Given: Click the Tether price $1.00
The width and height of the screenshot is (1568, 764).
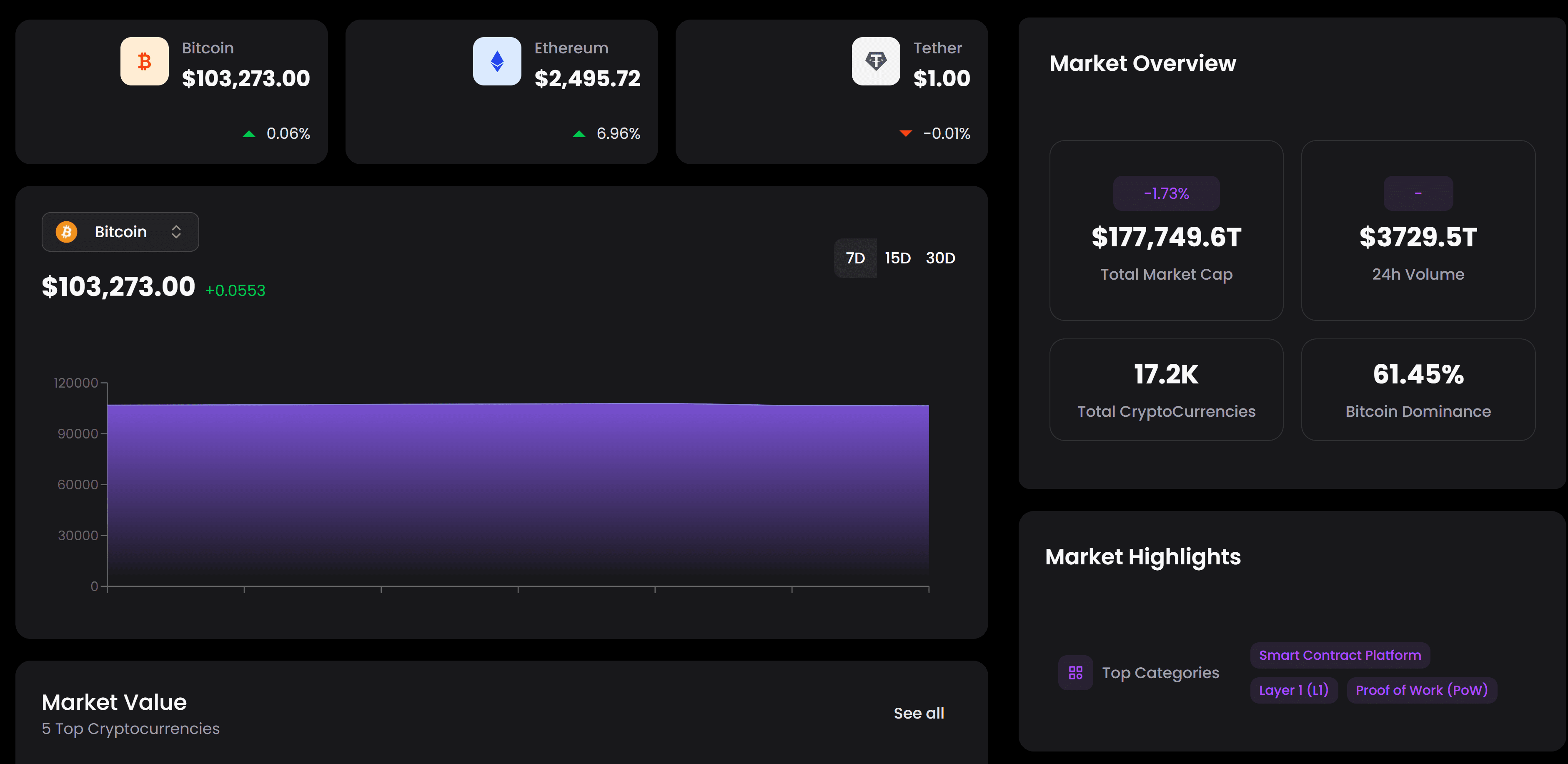Looking at the screenshot, I should (x=942, y=78).
